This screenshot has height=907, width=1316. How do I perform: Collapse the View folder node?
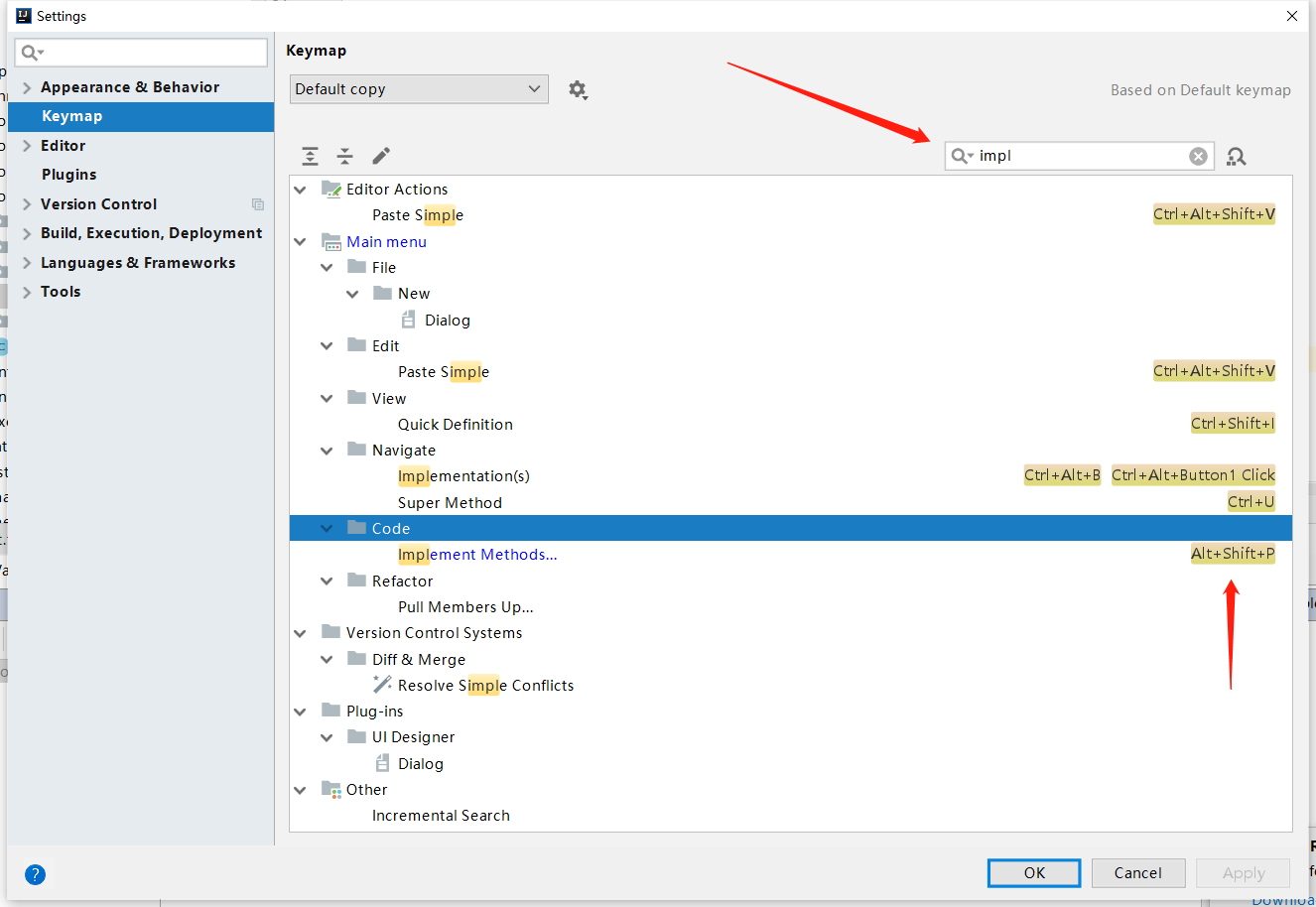327,398
